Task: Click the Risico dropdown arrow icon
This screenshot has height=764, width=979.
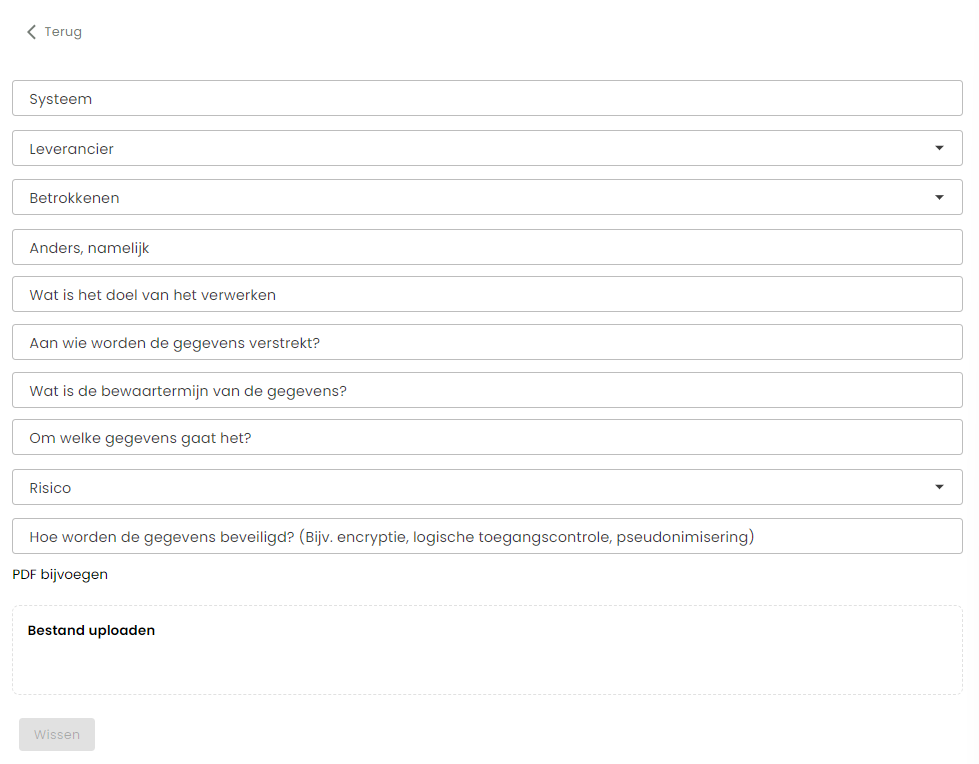Action: pyautogui.click(x=939, y=487)
